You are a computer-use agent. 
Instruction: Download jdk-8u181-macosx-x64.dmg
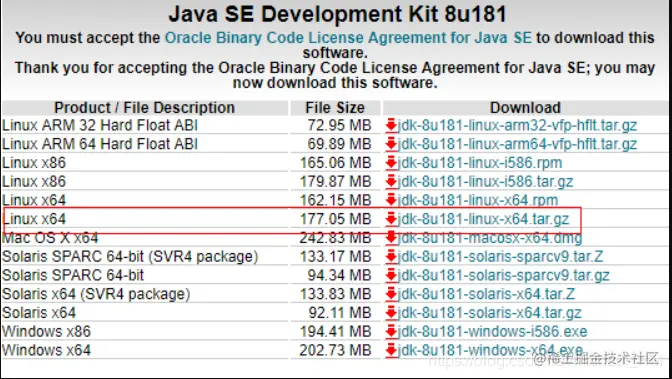point(490,238)
